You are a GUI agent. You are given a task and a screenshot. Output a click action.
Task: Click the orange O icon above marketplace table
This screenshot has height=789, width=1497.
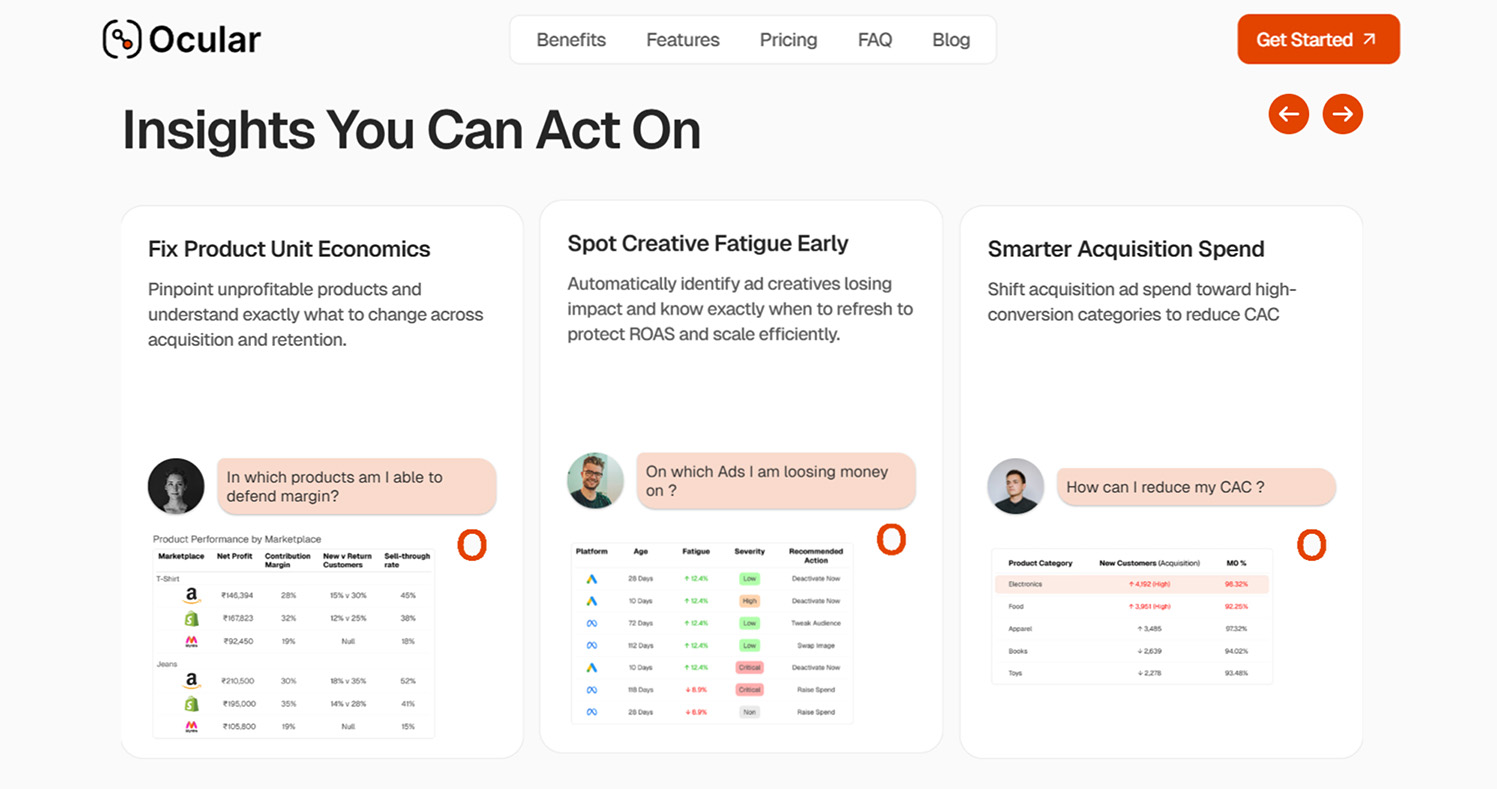(x=472, y=545)
